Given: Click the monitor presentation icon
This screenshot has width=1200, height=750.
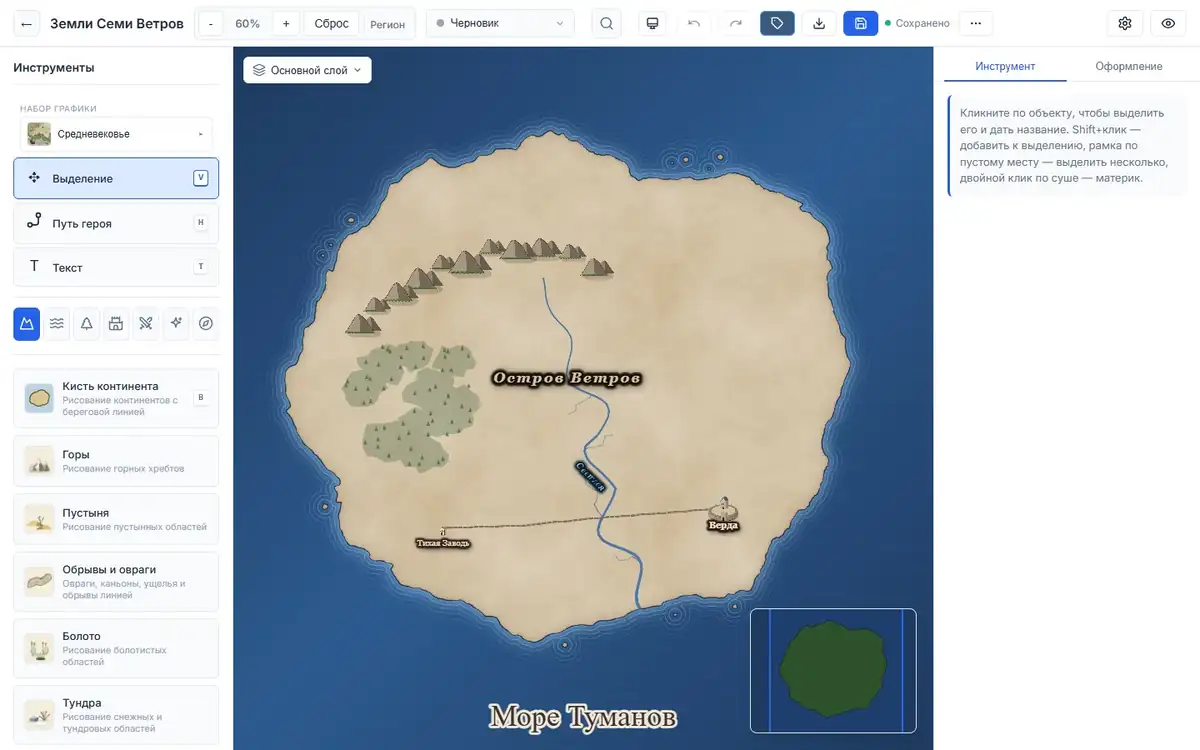Looking at the screenshot, I should pos(653,23).
